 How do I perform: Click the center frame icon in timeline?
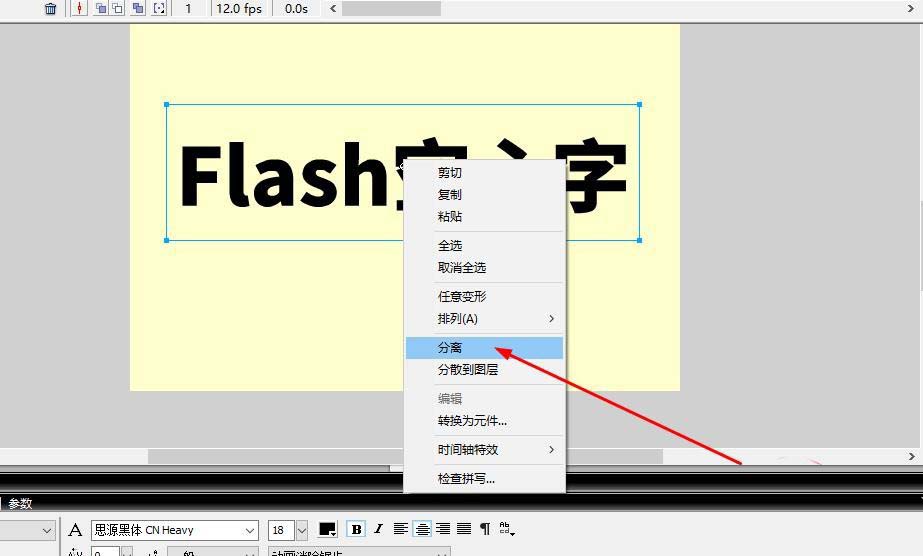click(x=79, y=8)
